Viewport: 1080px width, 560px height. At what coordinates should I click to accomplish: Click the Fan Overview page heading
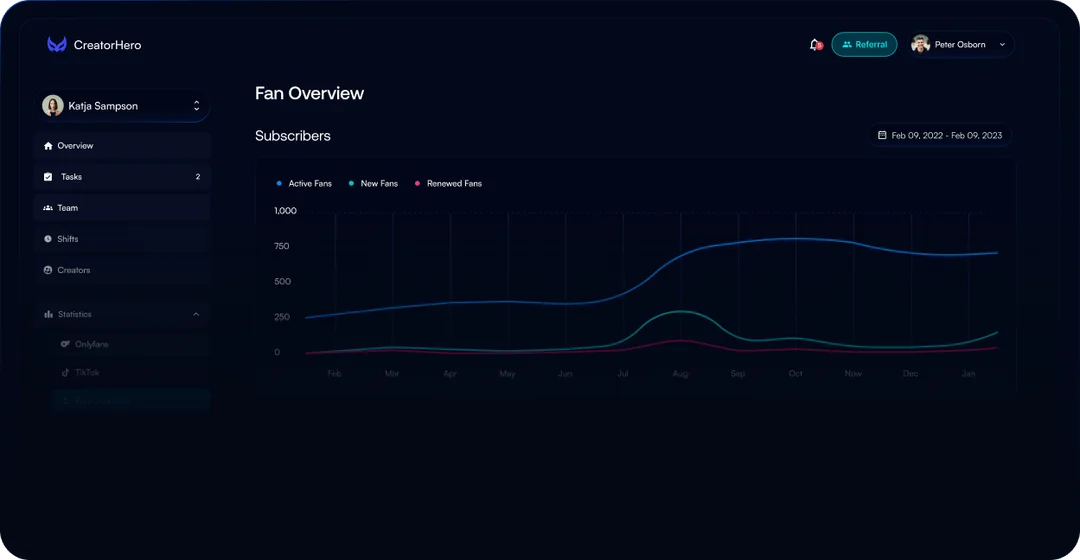tap(309, 94)
